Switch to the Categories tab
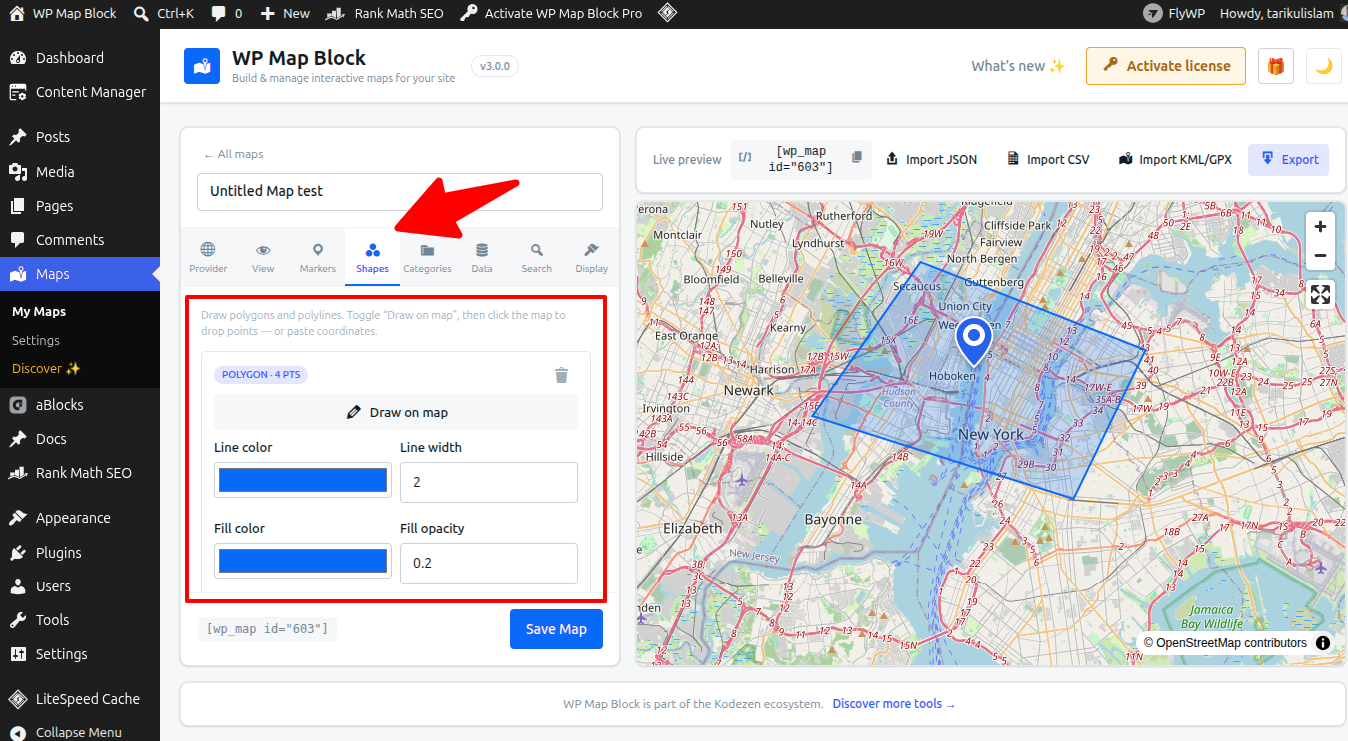Image resolution: width=1348 pixels, height=741 pixels. pyautogui.click(x=427, y=257)
